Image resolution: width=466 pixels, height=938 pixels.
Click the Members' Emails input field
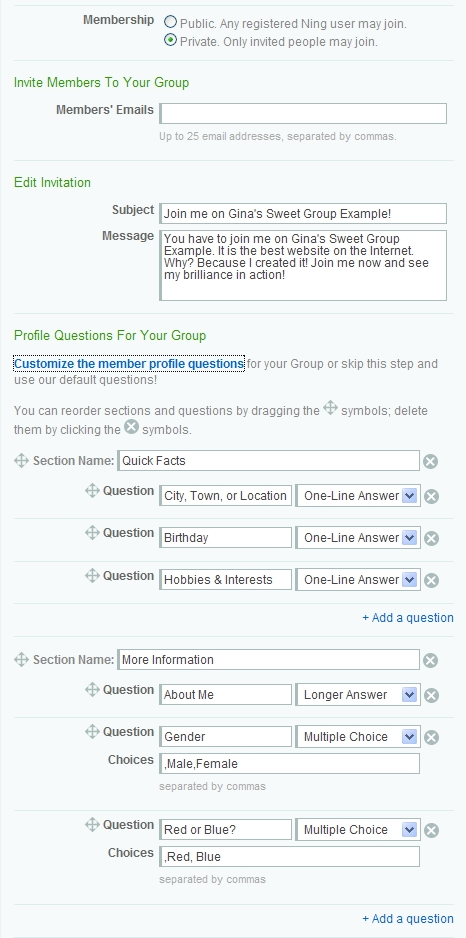click(x=303, y=114)
